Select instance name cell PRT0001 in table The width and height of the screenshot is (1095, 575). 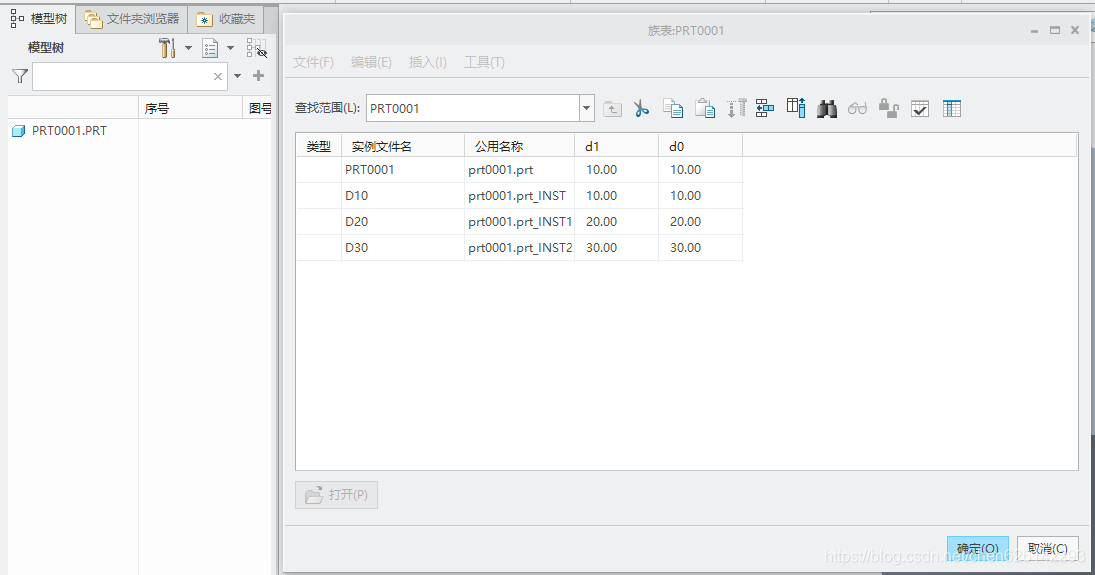(402, 170)
